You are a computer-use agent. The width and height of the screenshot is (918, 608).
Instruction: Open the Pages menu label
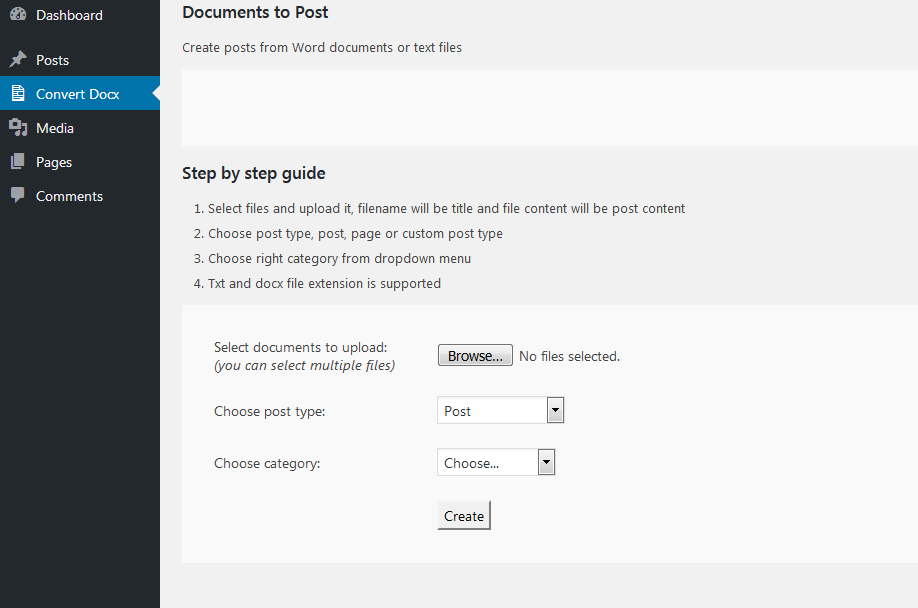pyautogui.click(x=54, y=163)
